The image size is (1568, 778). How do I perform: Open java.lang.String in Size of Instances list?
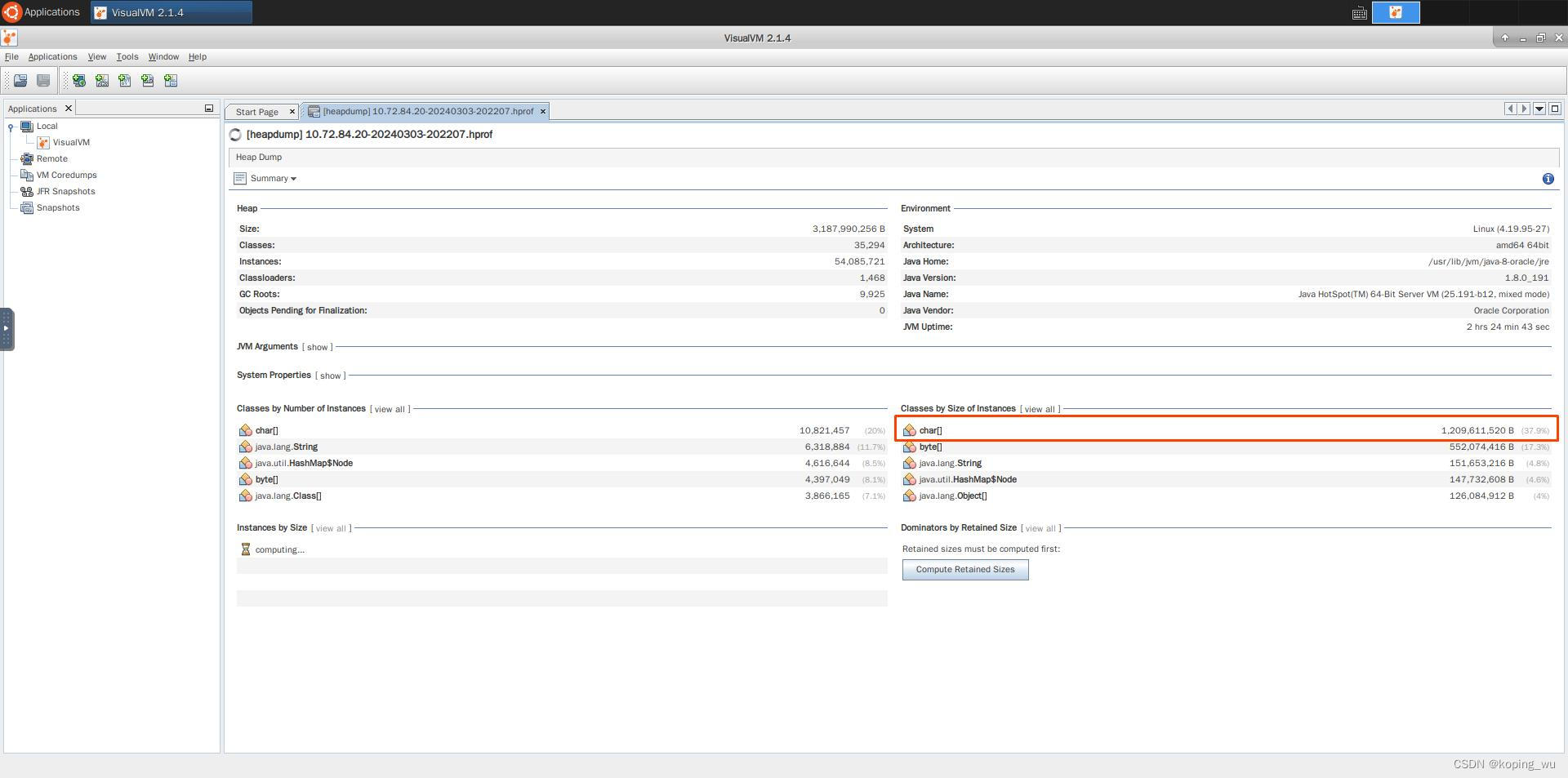click(950, 463)
